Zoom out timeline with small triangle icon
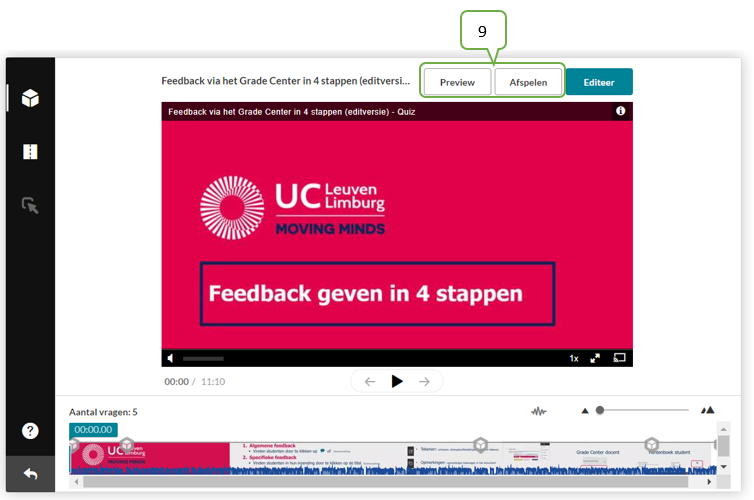Image resolution: width=754 pixels, height=500 pixels. [x=585, y=411]
